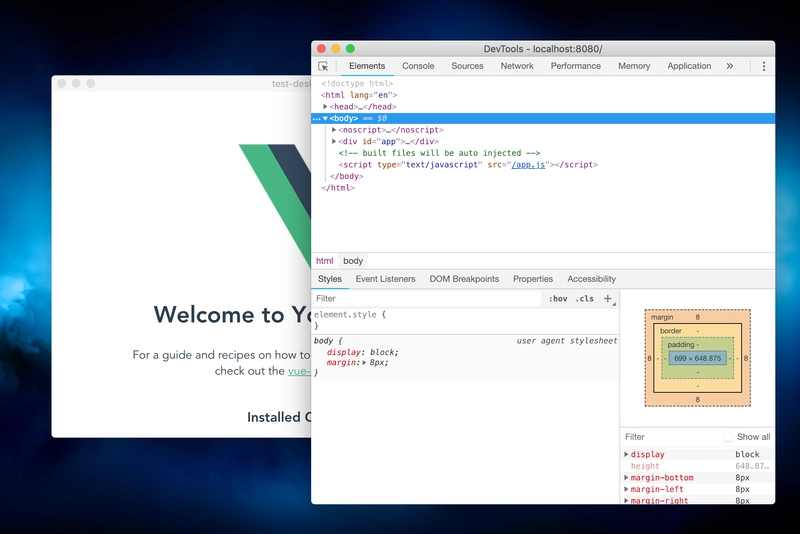Click the box model content size 699 × 648.875

click(x=697, y=358)
